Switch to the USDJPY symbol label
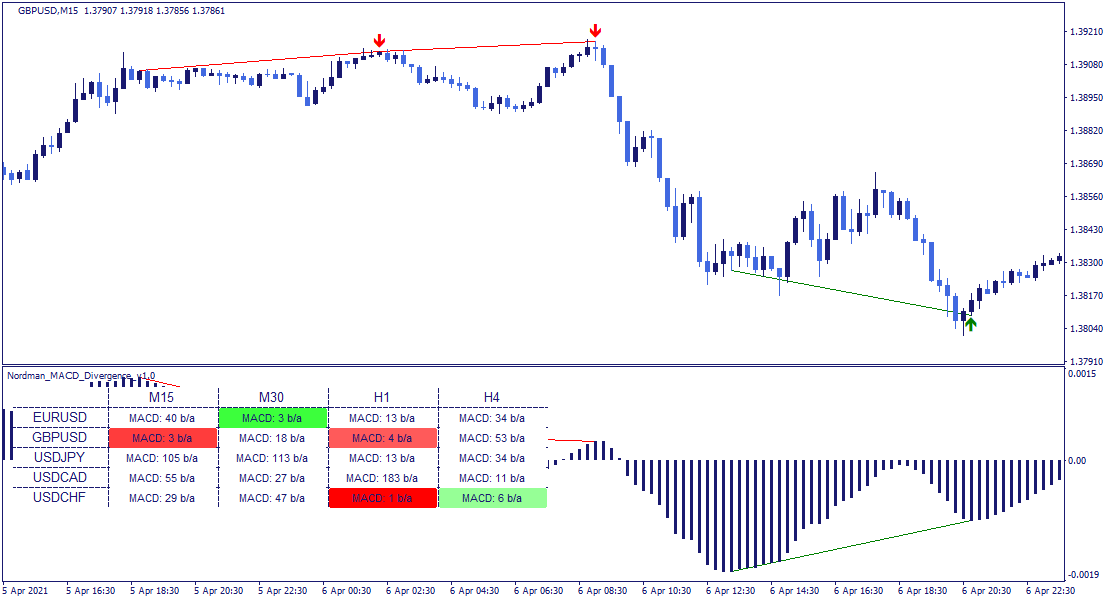The height and width of the screenshot is (602, 1110). [59, 458]
